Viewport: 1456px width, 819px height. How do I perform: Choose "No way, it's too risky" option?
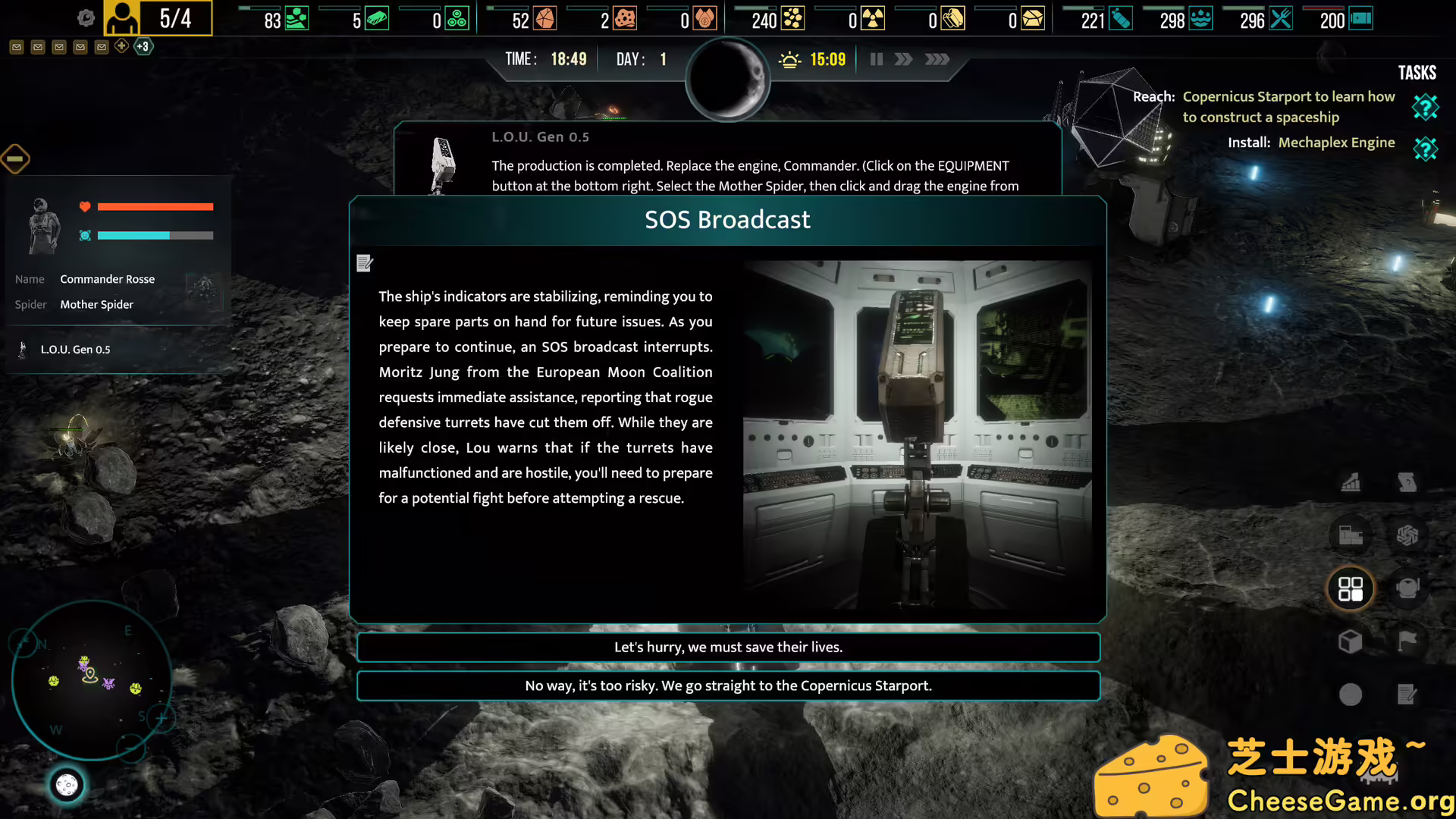(x=728, y=686)
